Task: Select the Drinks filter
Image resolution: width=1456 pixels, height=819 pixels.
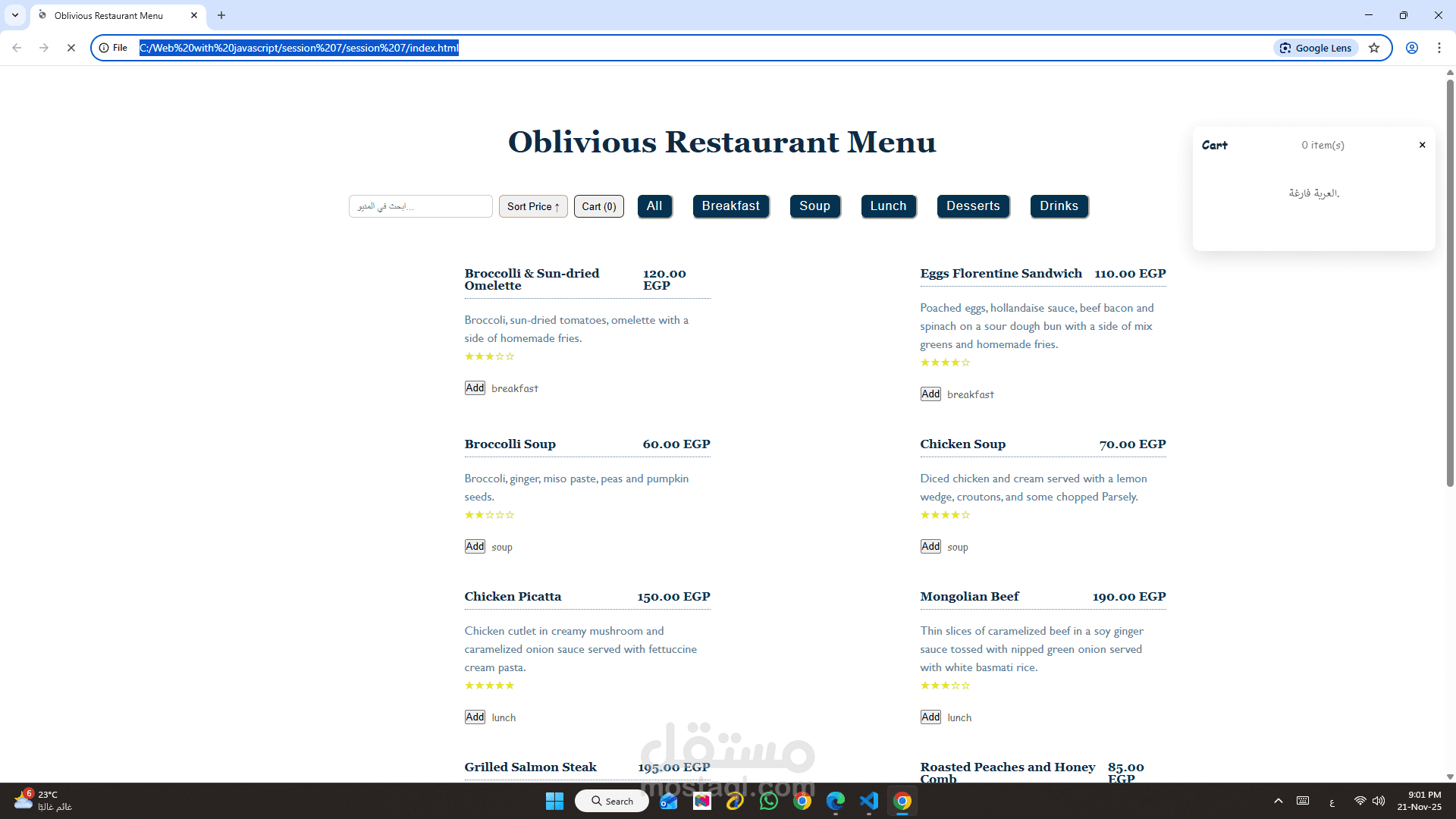Action: click(x=1059, y=206)
